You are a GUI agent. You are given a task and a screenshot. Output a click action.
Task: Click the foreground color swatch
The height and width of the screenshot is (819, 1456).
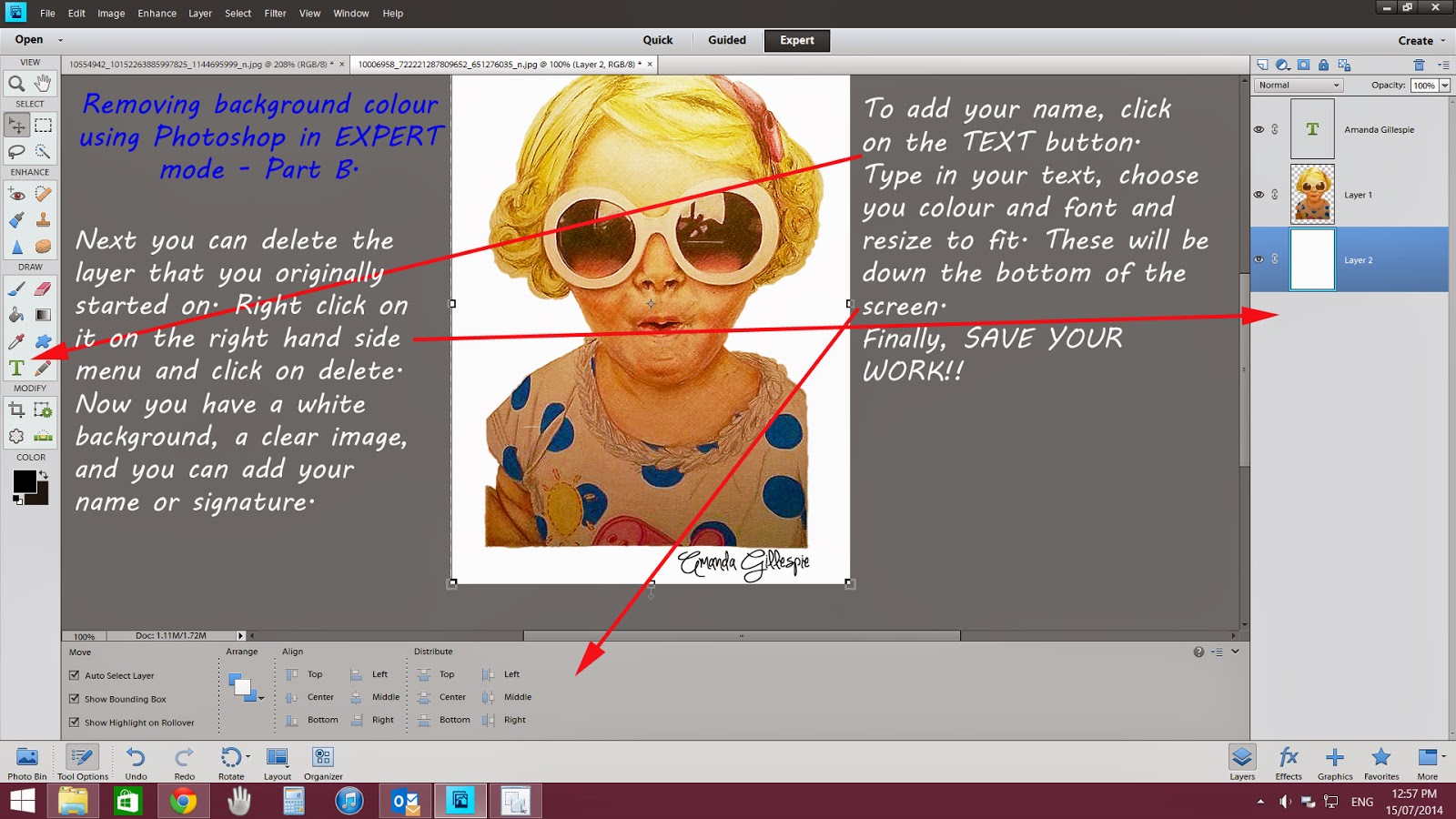tap(25, 480)
